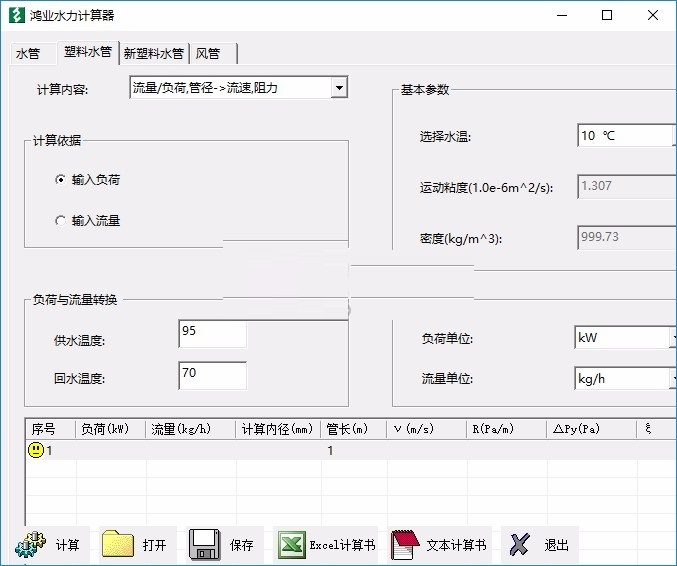Click the Excel计算书 button label
Screen dimensions: 677x566
[x=342, y=545]
